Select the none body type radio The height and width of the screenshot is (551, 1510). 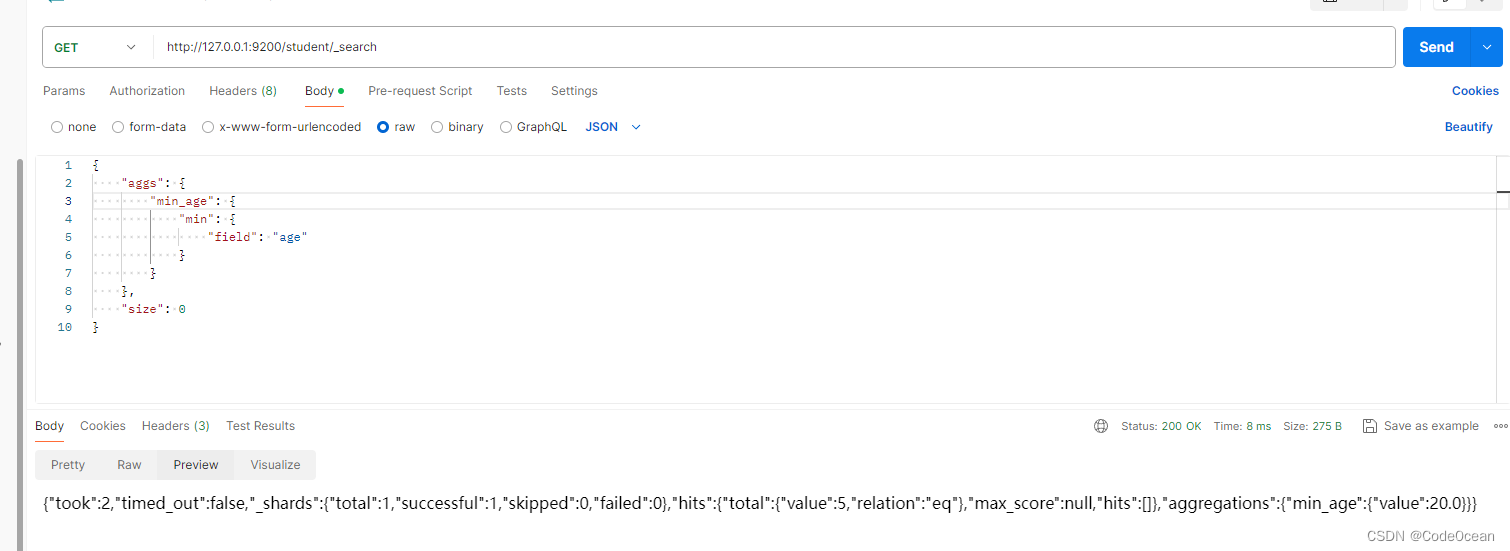click(57, 127)
